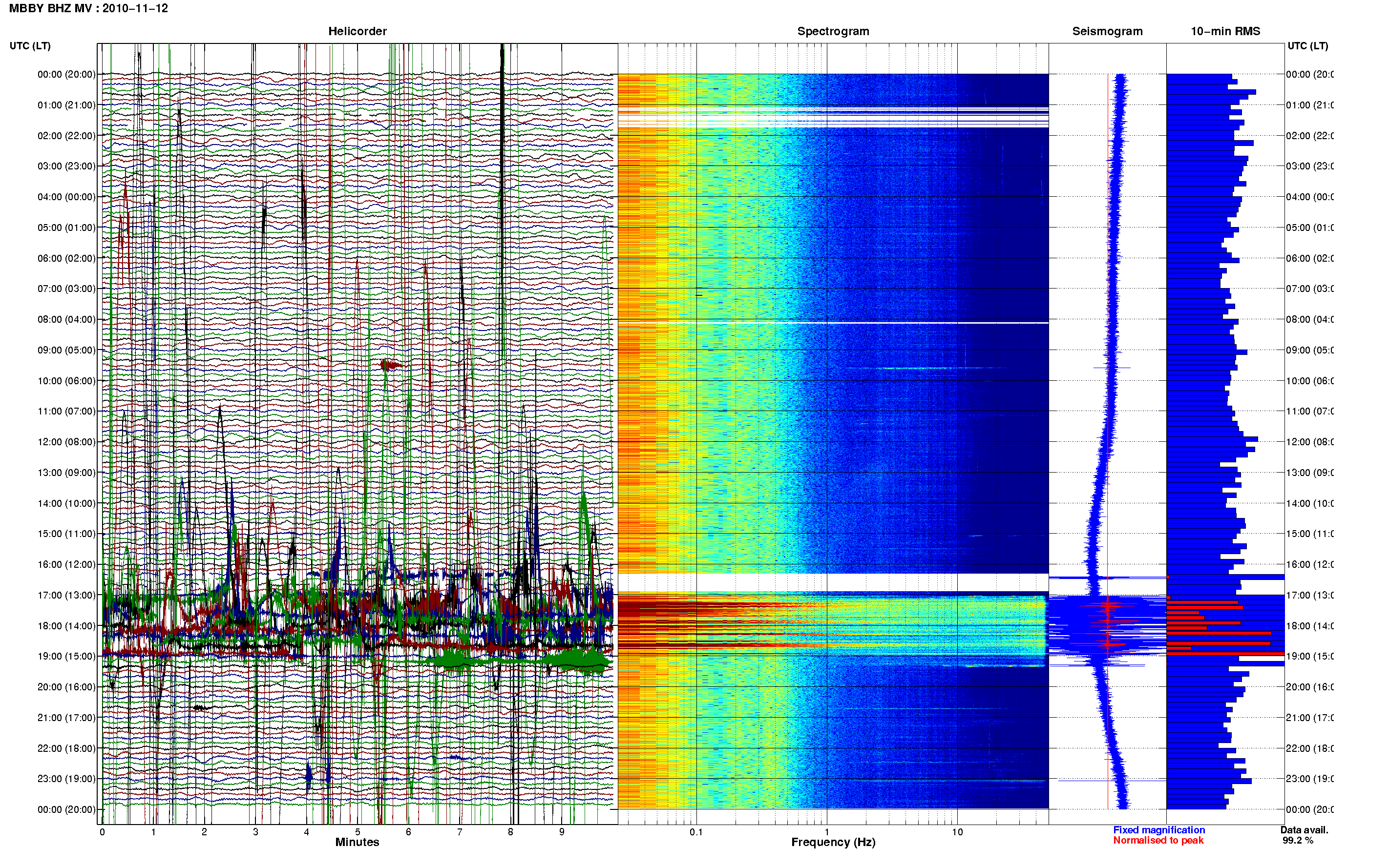The width and height of the screenshot is (1389, 868).
Task: Click the white data gap in spectrogram near 16:30
Action: 833,583
